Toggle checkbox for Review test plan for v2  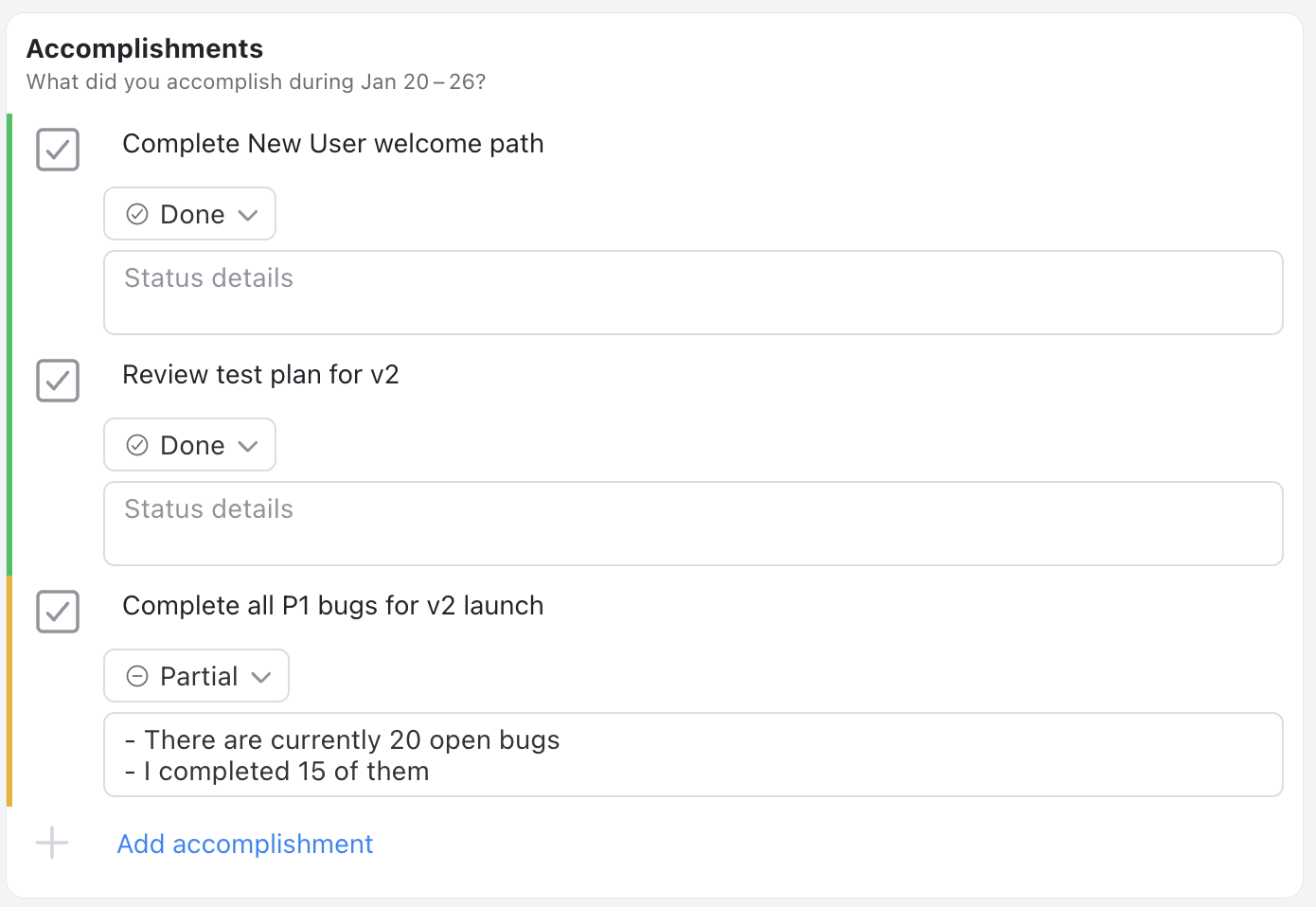click(58, 381)
